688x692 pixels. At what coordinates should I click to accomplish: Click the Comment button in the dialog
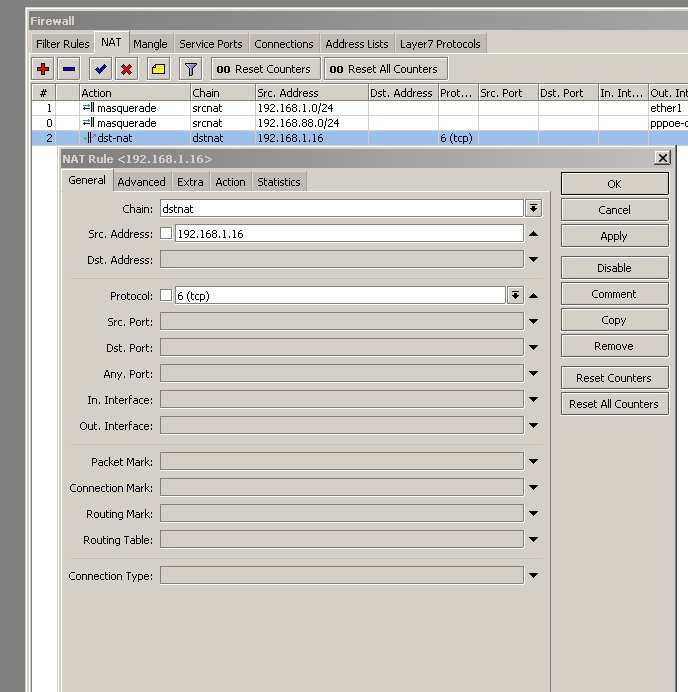614,293
